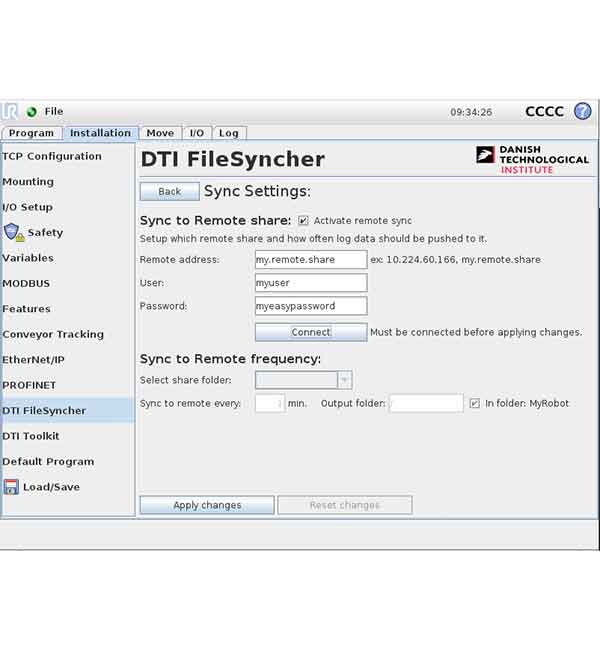Focus the Remote address input field
This screenshot has height=650, width=600.
click(311, 260)
